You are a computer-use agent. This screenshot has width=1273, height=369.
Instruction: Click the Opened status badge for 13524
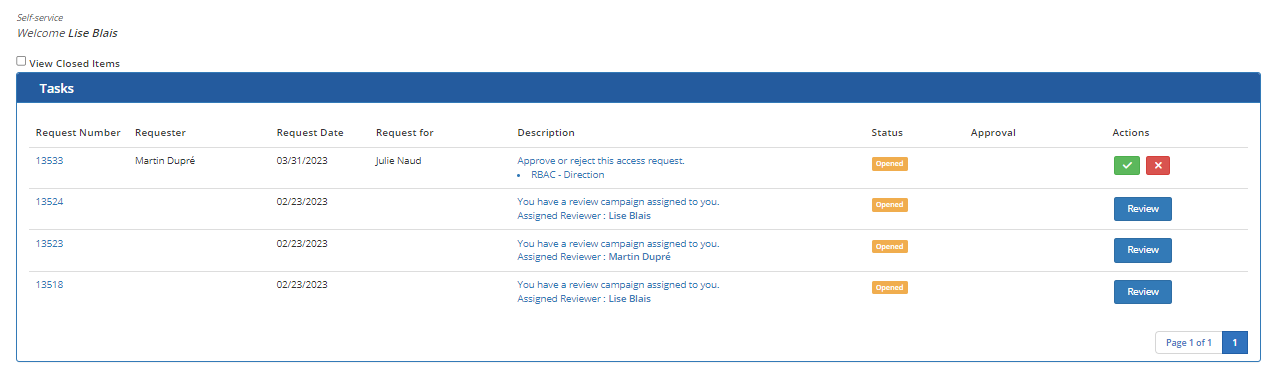click(x=889, y=205)
